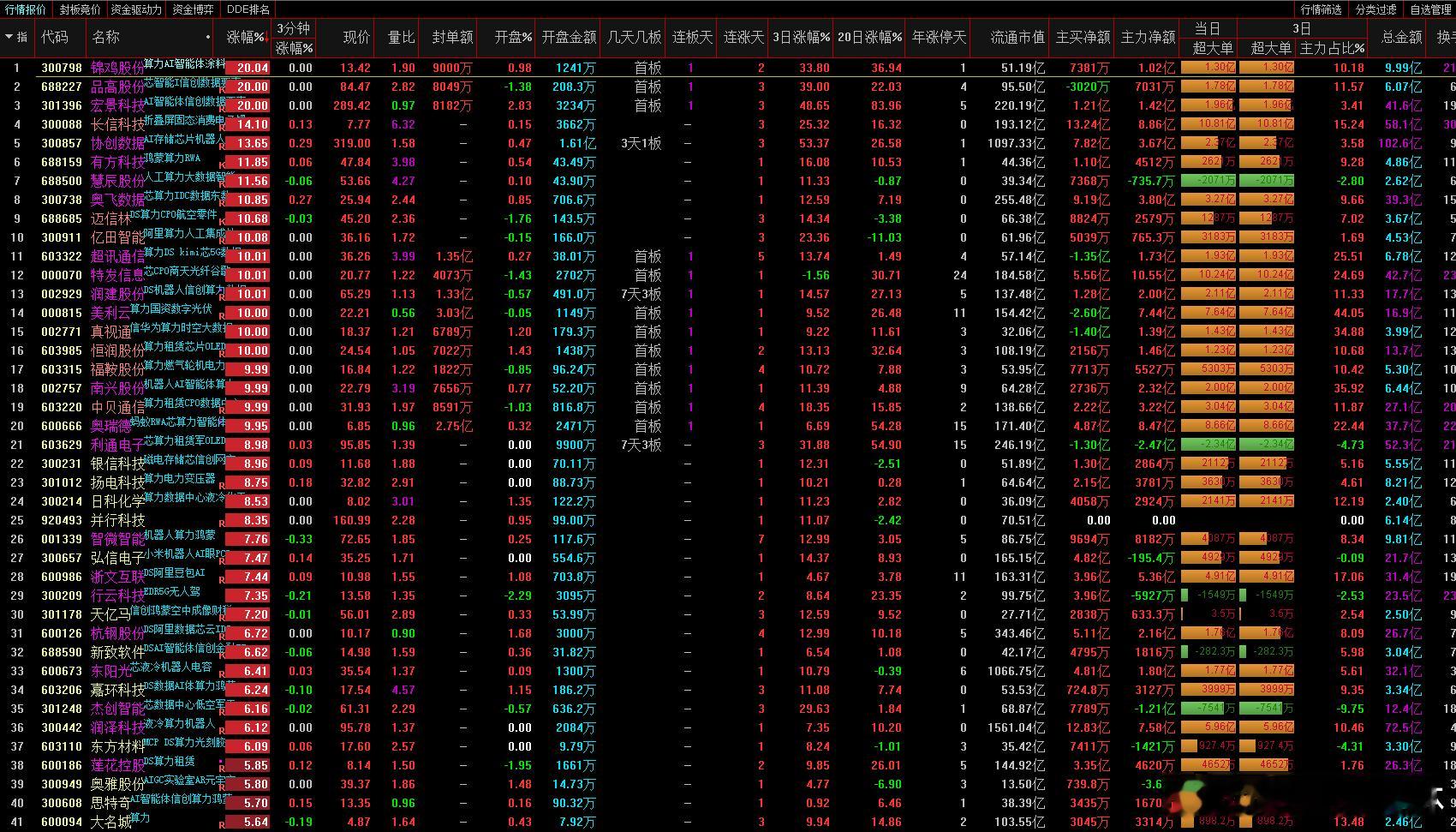Click the 量比 column header
This screenshot has width=1456, height=832.
(x=401, y=38)
